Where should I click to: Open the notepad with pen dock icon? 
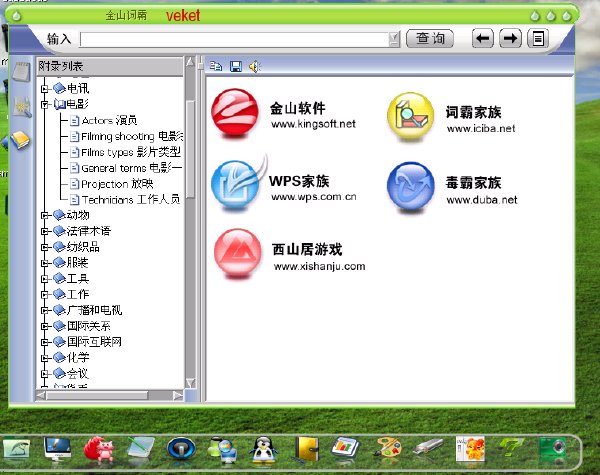click(x=140, y=448)
